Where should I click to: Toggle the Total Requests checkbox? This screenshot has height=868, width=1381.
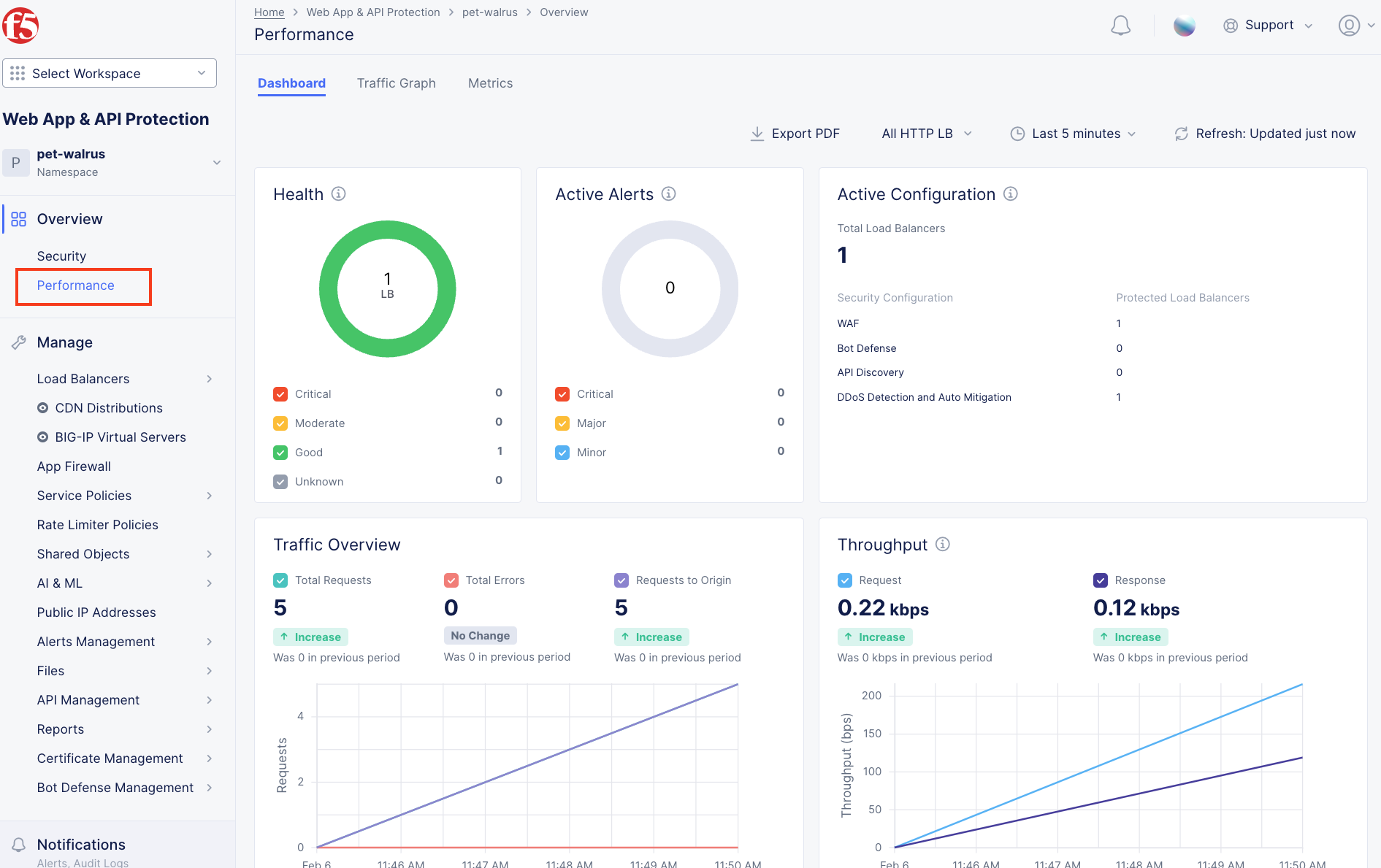tap(280, 580)
